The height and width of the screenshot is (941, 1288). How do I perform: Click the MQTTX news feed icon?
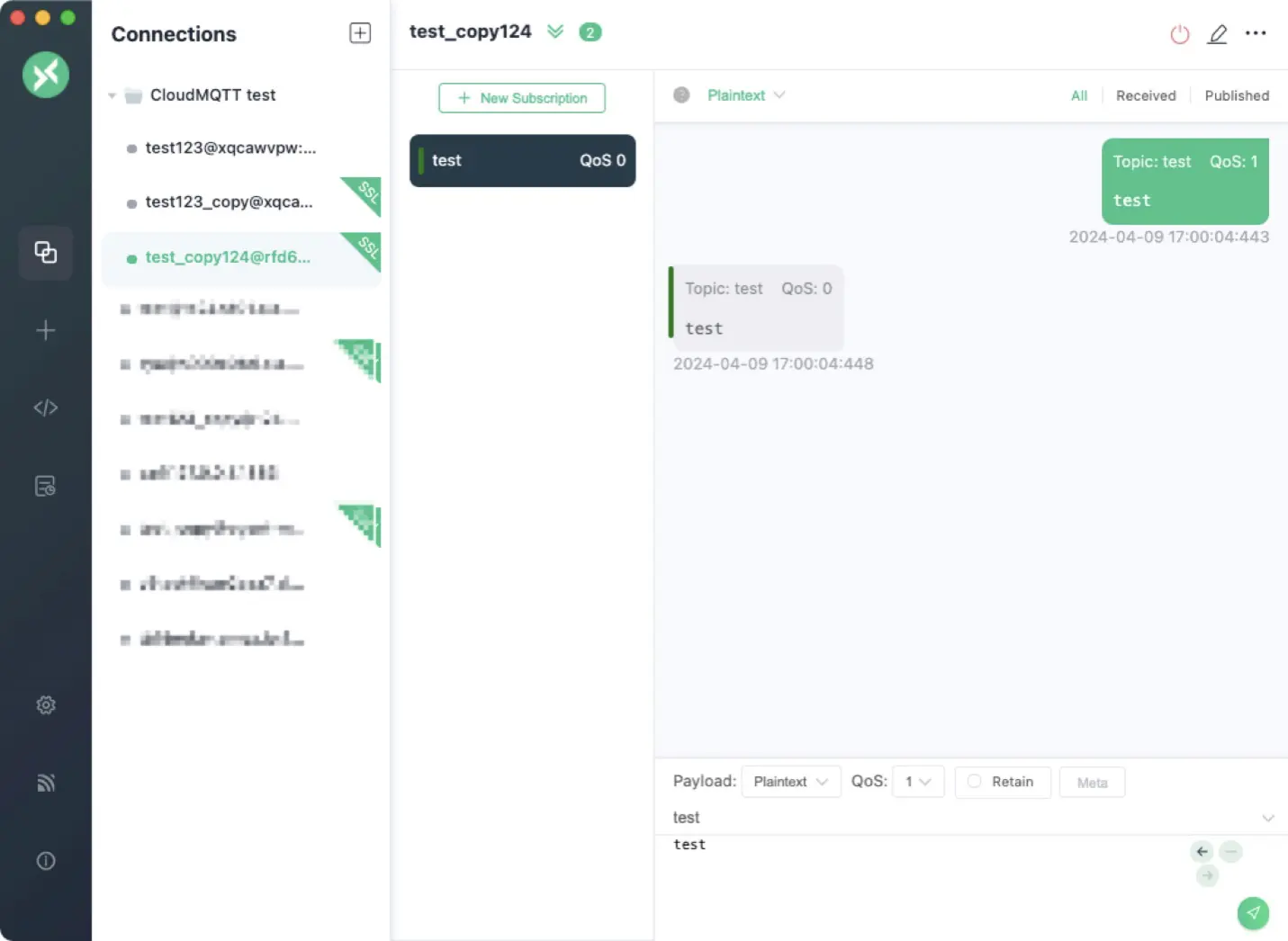pos(45,783)
